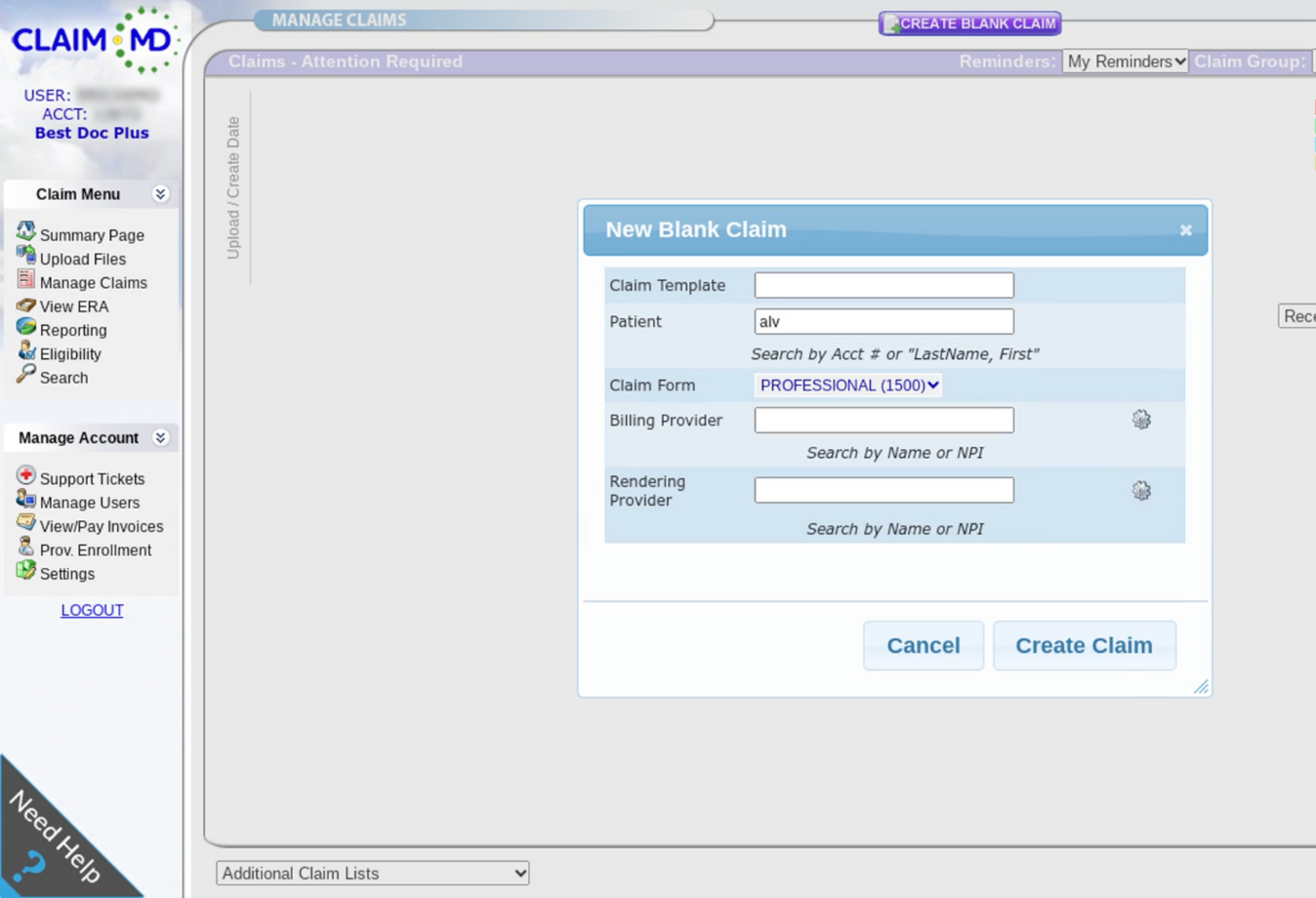Click the Cancel button
1316x898 pixels.
click(924, 645)
